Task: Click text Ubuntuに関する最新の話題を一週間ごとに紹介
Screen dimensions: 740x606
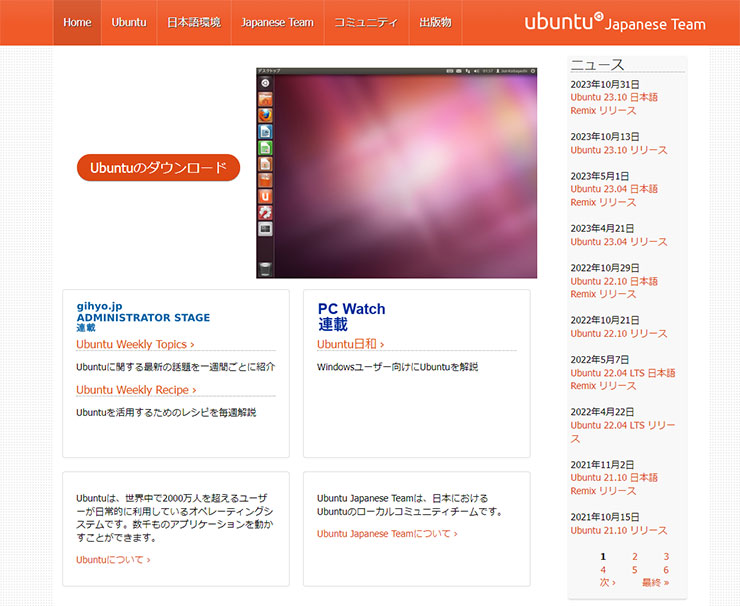Action: click(x=176, y=367)
